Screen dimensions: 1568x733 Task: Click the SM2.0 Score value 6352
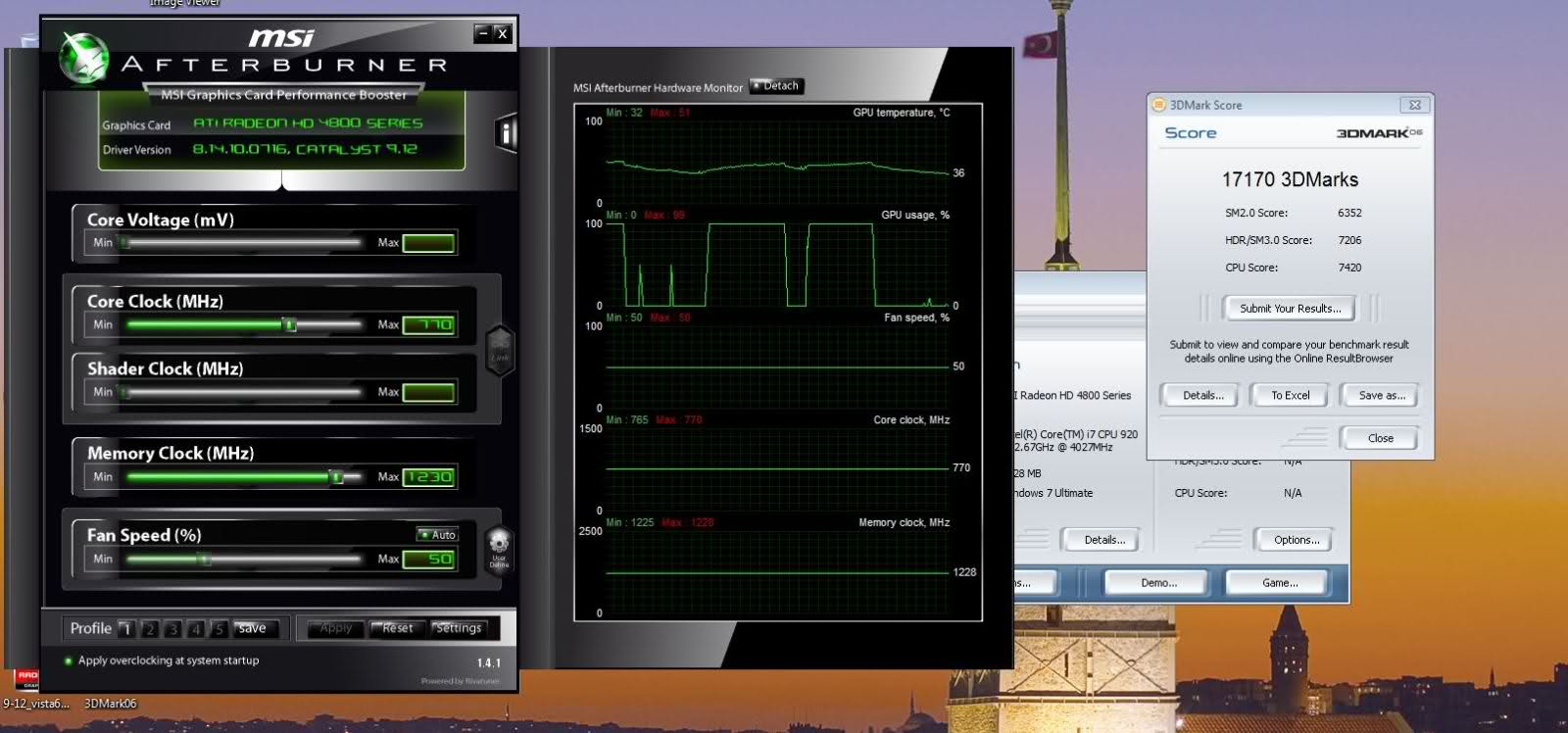1349,213
